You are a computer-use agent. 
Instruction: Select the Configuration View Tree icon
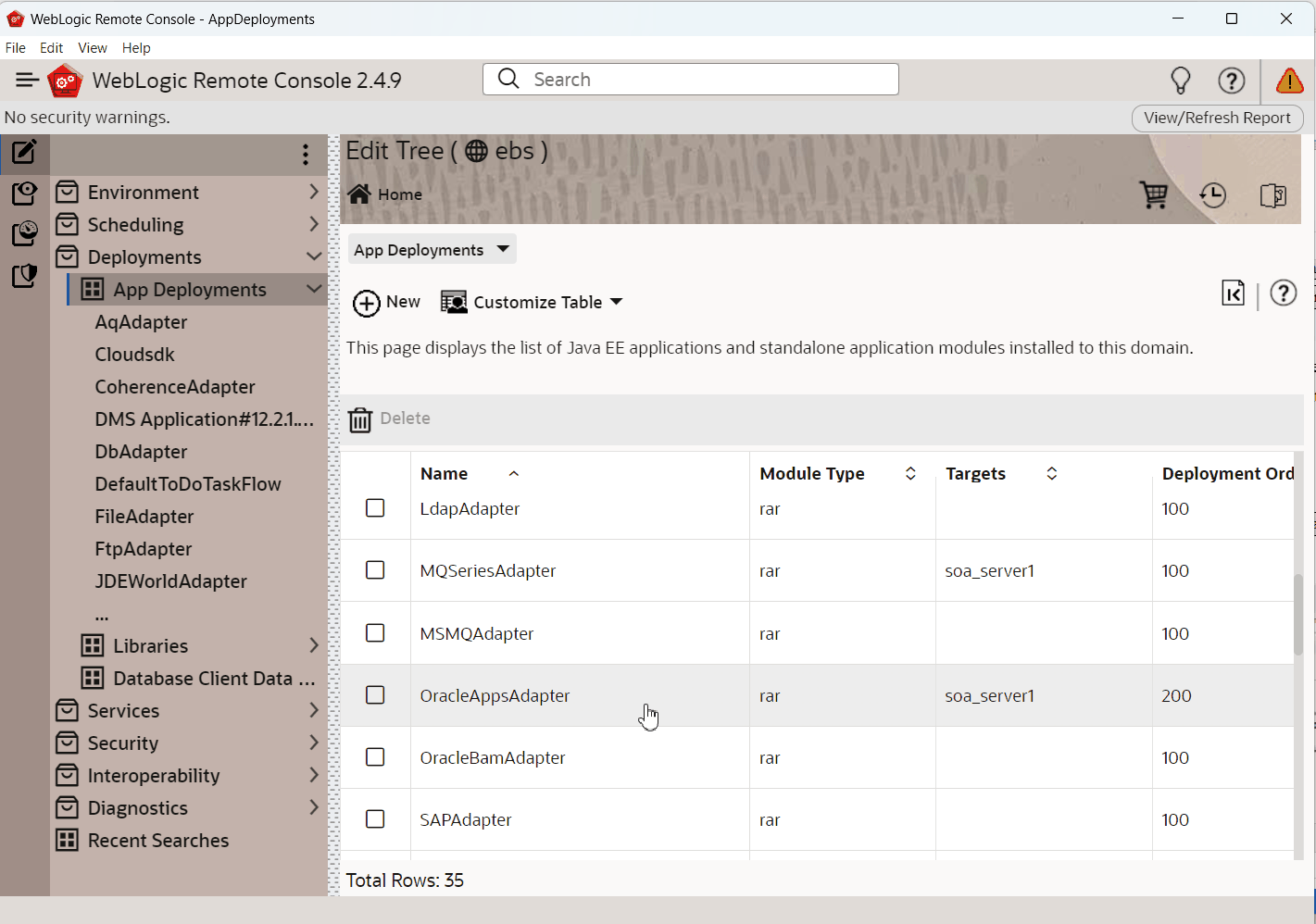click(x=25, y=193)
